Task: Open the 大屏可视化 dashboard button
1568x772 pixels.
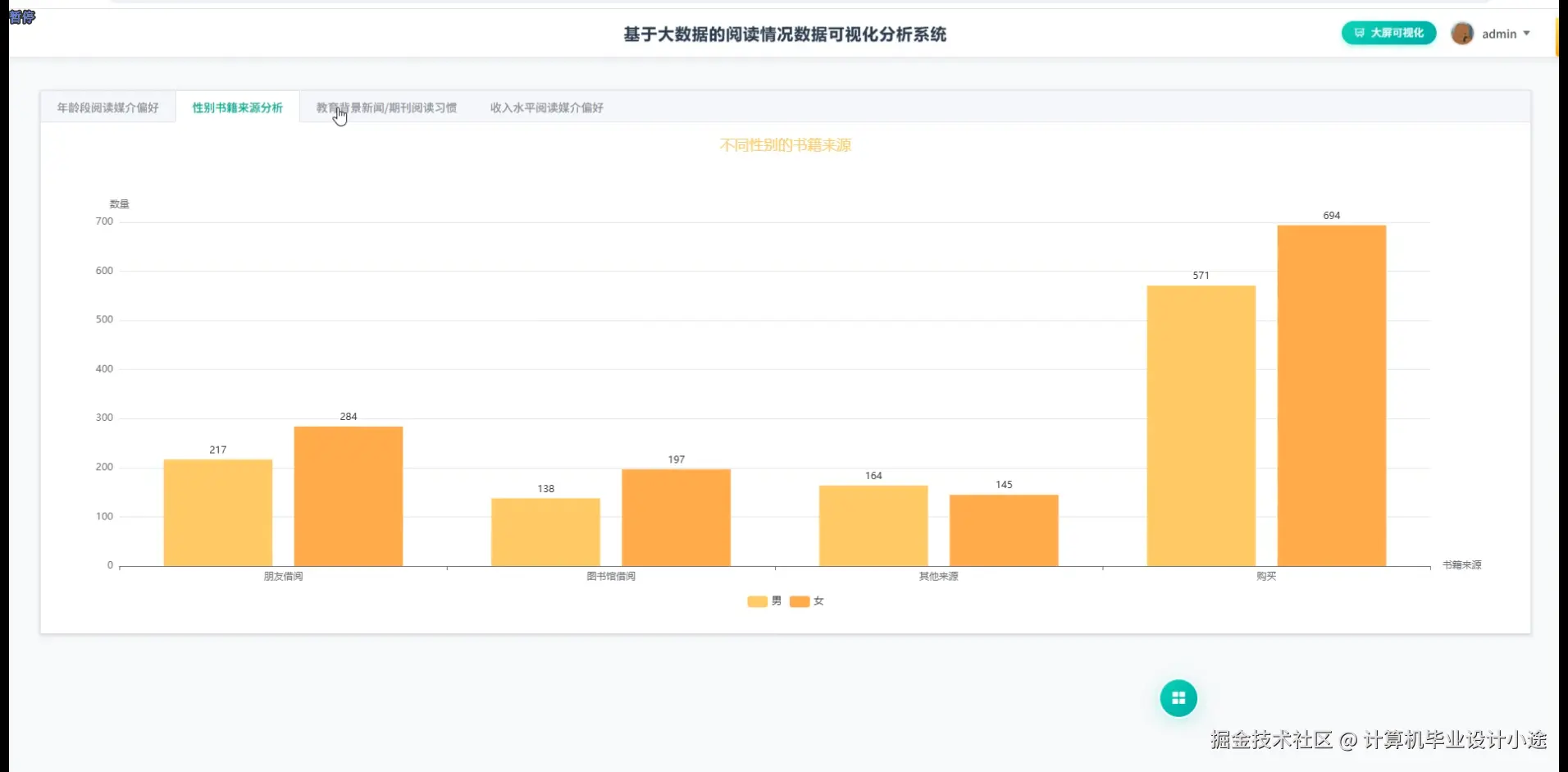Action: pos(1388,34)
